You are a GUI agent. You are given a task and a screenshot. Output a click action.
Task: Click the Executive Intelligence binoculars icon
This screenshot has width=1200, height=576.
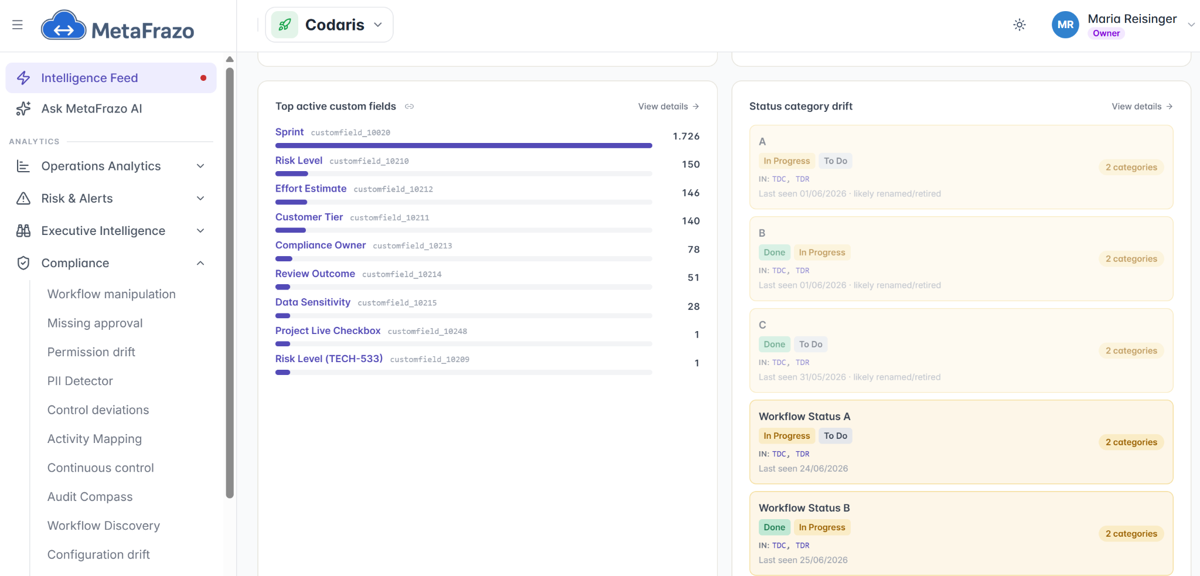coord(23,231)
